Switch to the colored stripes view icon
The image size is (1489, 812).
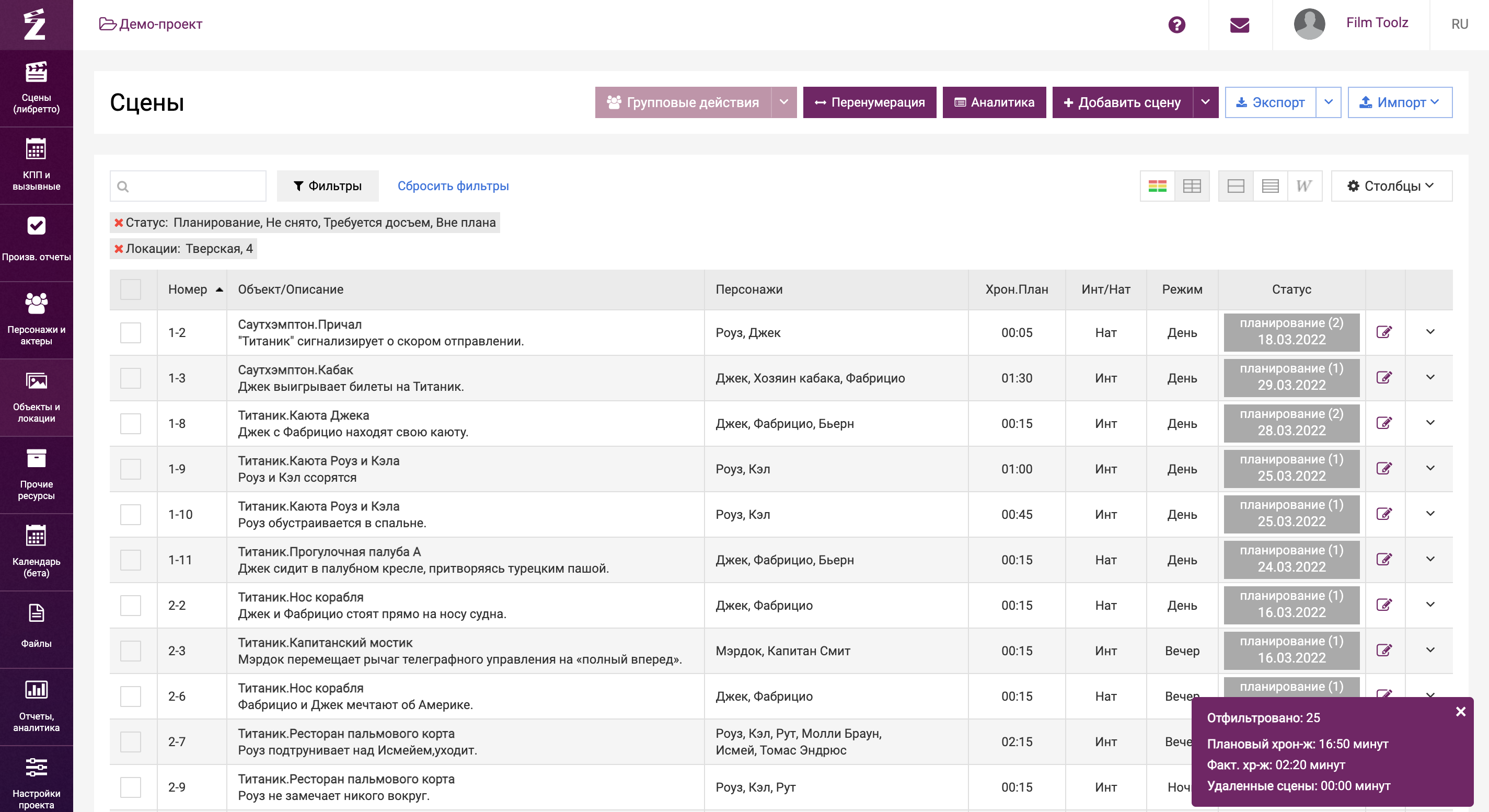click(x=1157, y=186)
